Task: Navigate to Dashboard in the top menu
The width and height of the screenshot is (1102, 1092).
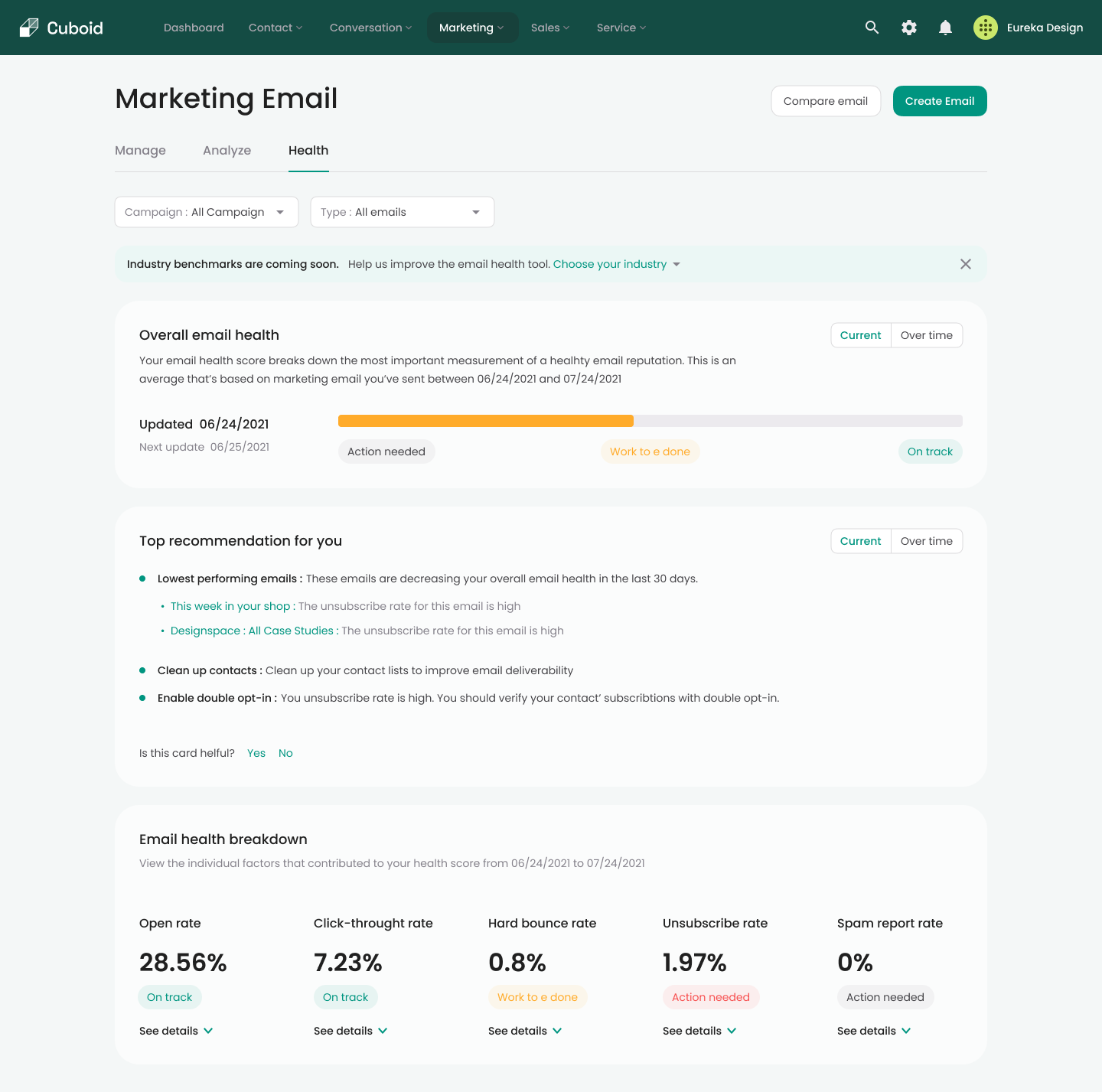Action: point(194,27)
